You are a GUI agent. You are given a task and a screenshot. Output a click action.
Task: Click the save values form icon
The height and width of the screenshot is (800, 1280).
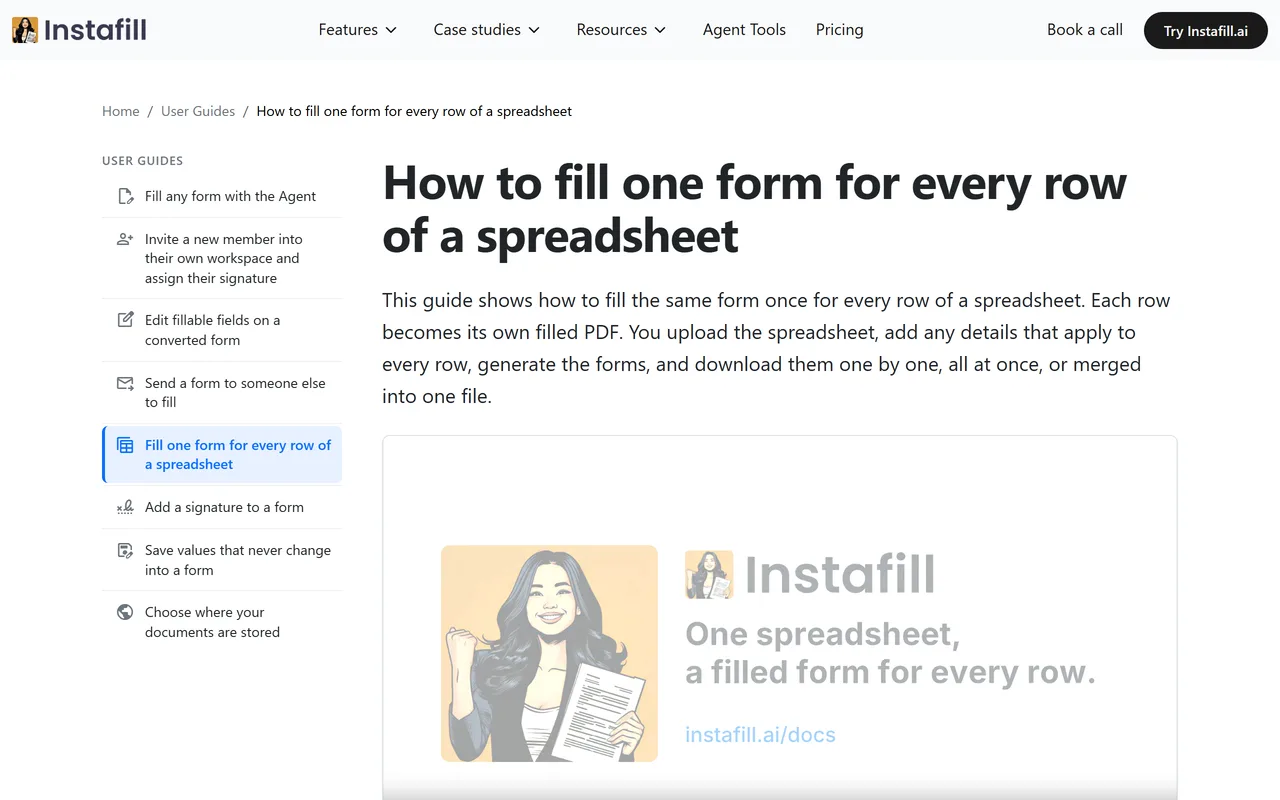pyautogui.click(x=125, y=550)
